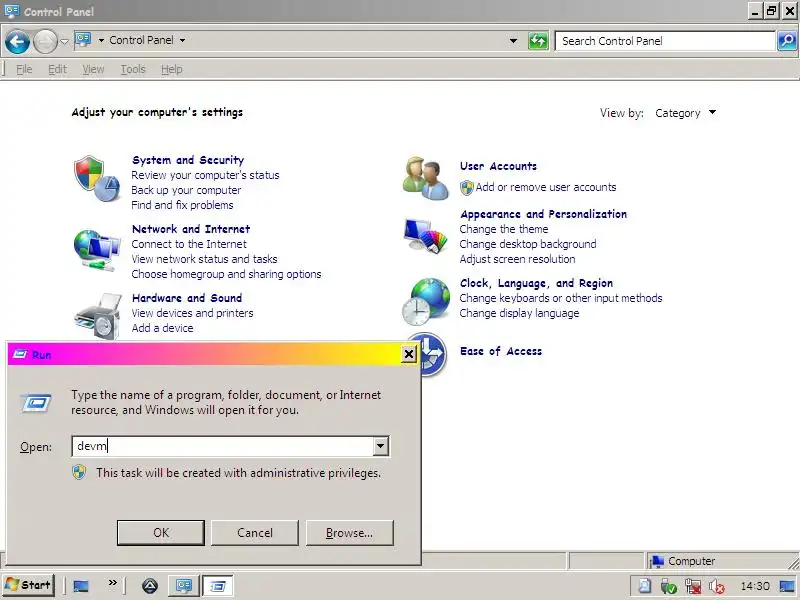The width and height of the screenshot is (800, 600).
Task: Click the Run taskbar button
Action: [x=218, y=586]
